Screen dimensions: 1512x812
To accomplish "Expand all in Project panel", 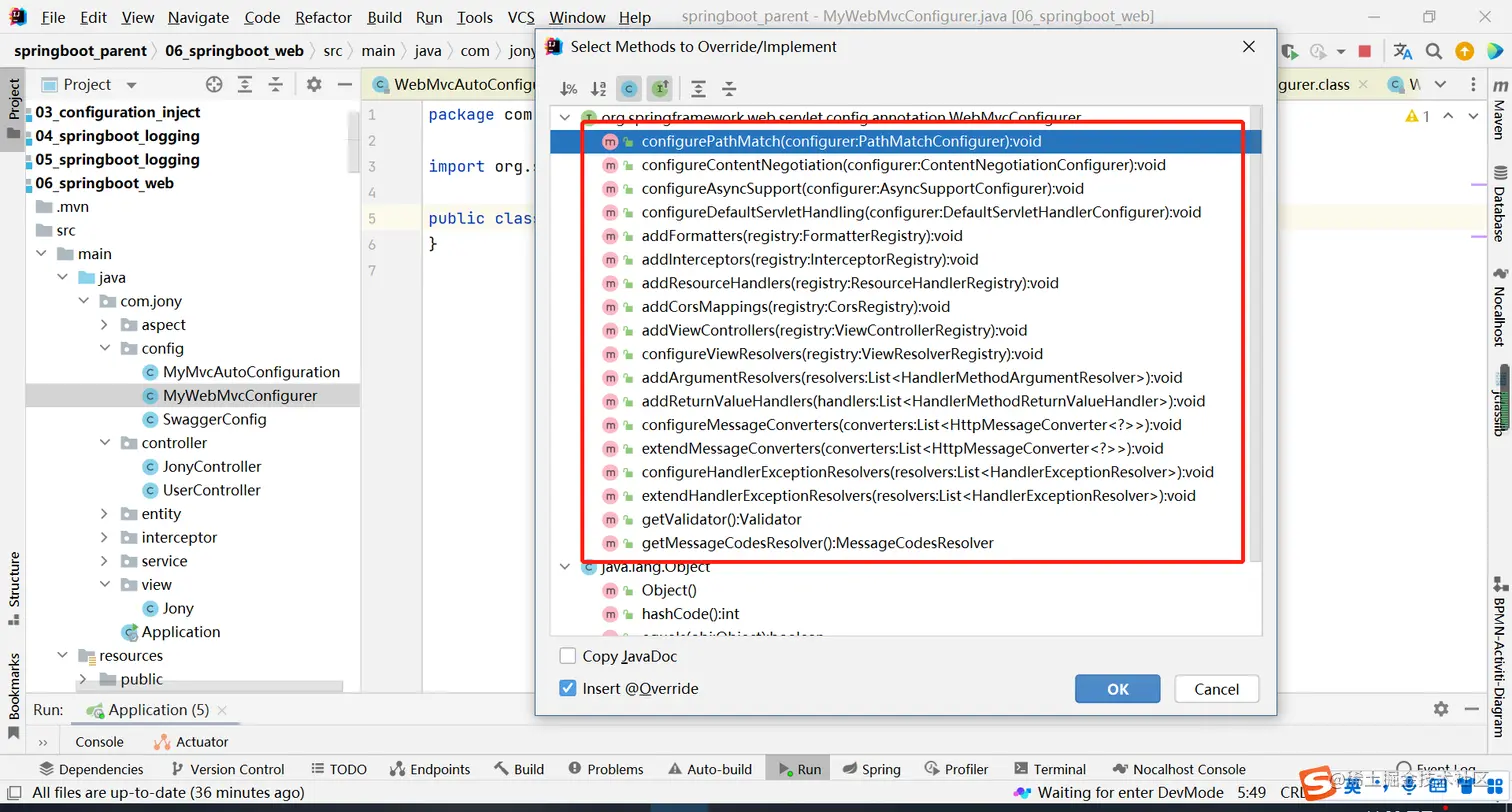I will pyautogui.click(x=245, y=85).
